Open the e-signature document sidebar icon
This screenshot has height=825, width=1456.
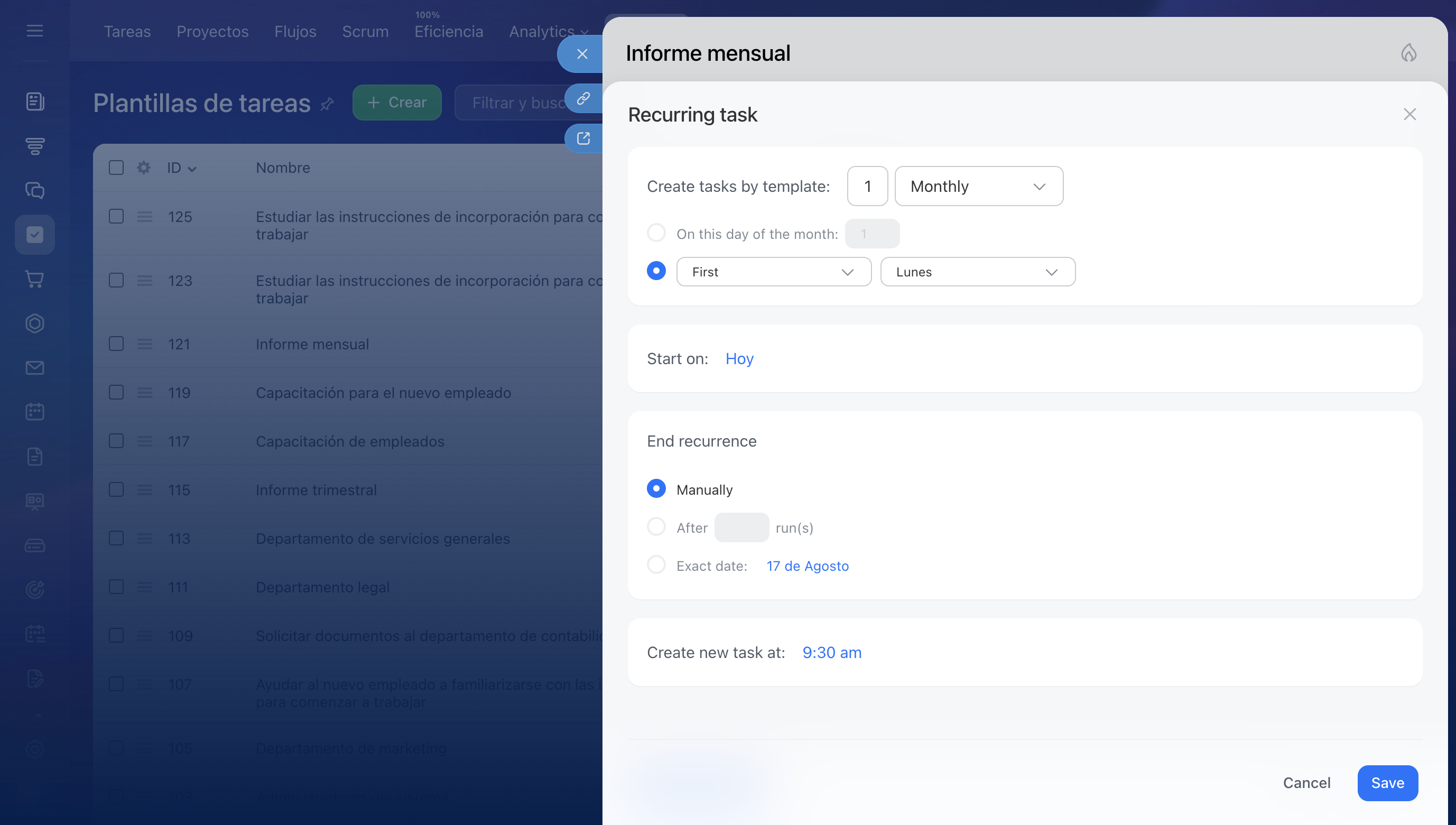pos(34,679)
